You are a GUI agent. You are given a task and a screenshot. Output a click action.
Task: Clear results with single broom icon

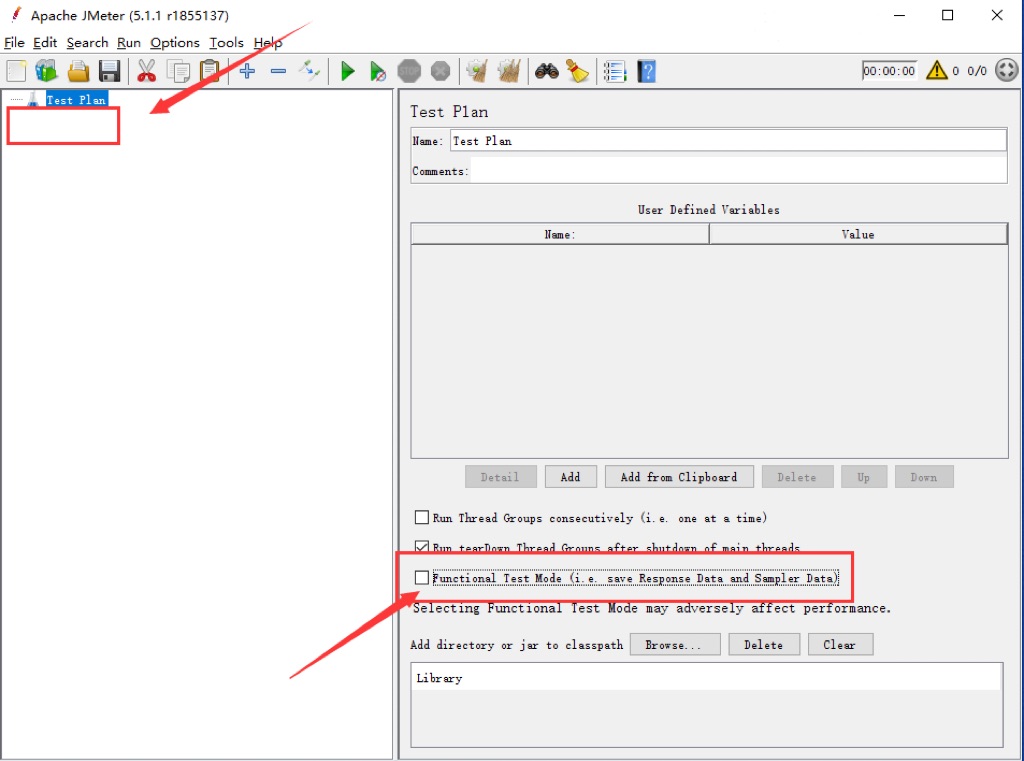coord(477,71)
